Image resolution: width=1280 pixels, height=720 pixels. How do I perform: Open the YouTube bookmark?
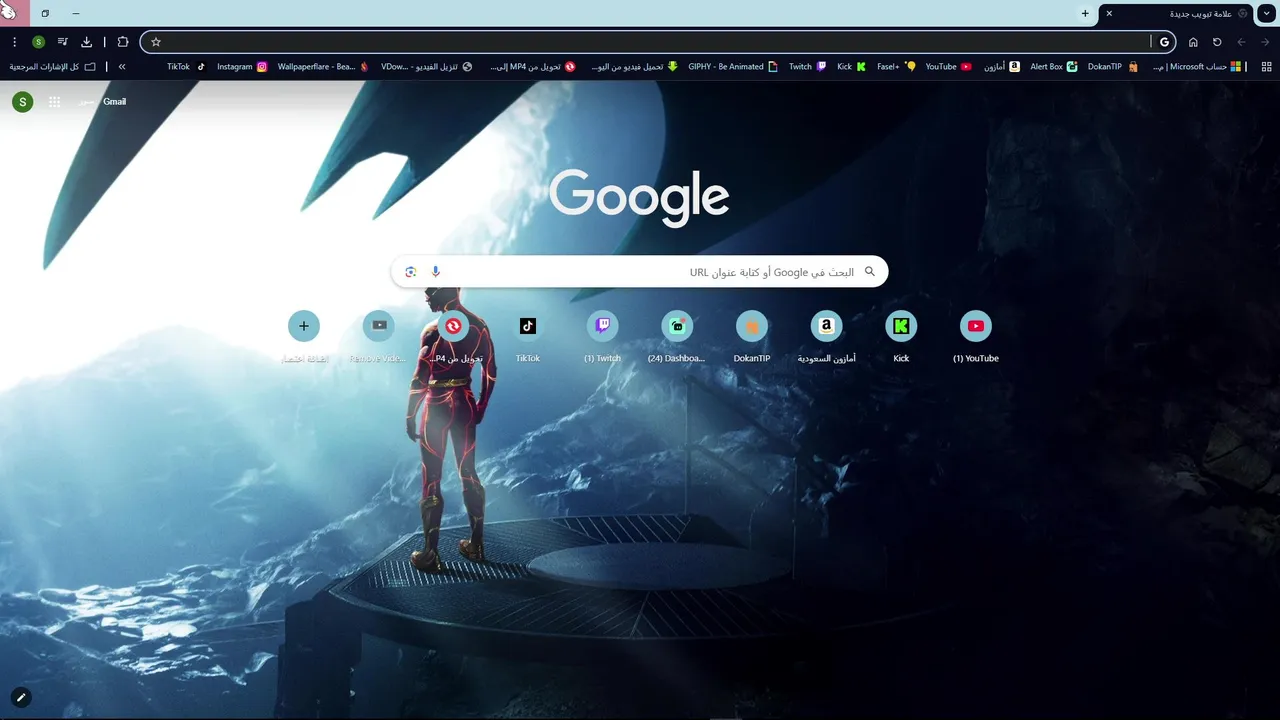pos(948,67)
